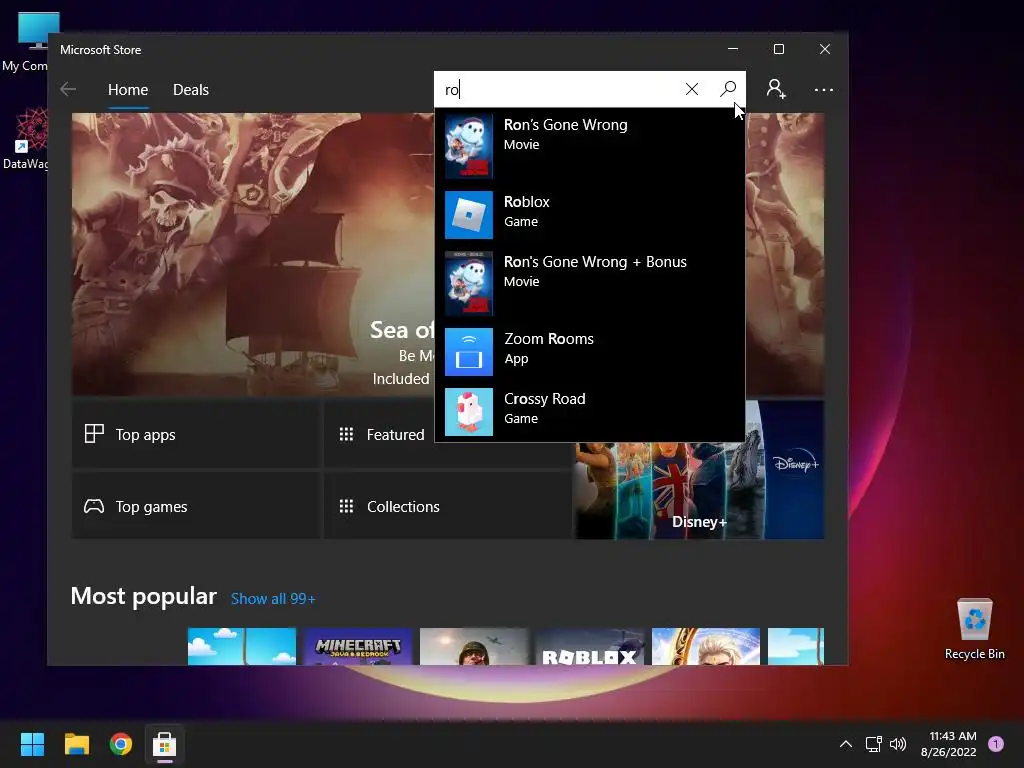Open the notification badge in the tray
Viewport: 1024px width, 768px height.
[x=996, y=744]
